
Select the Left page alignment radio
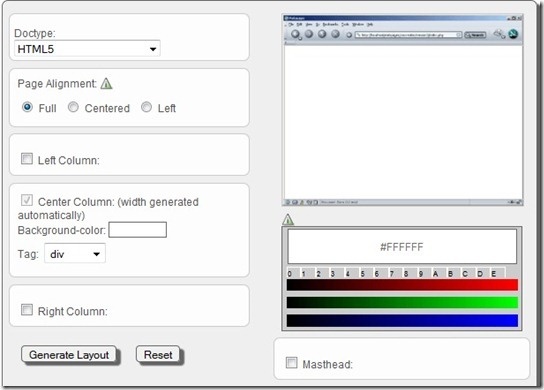coord(146,107)
